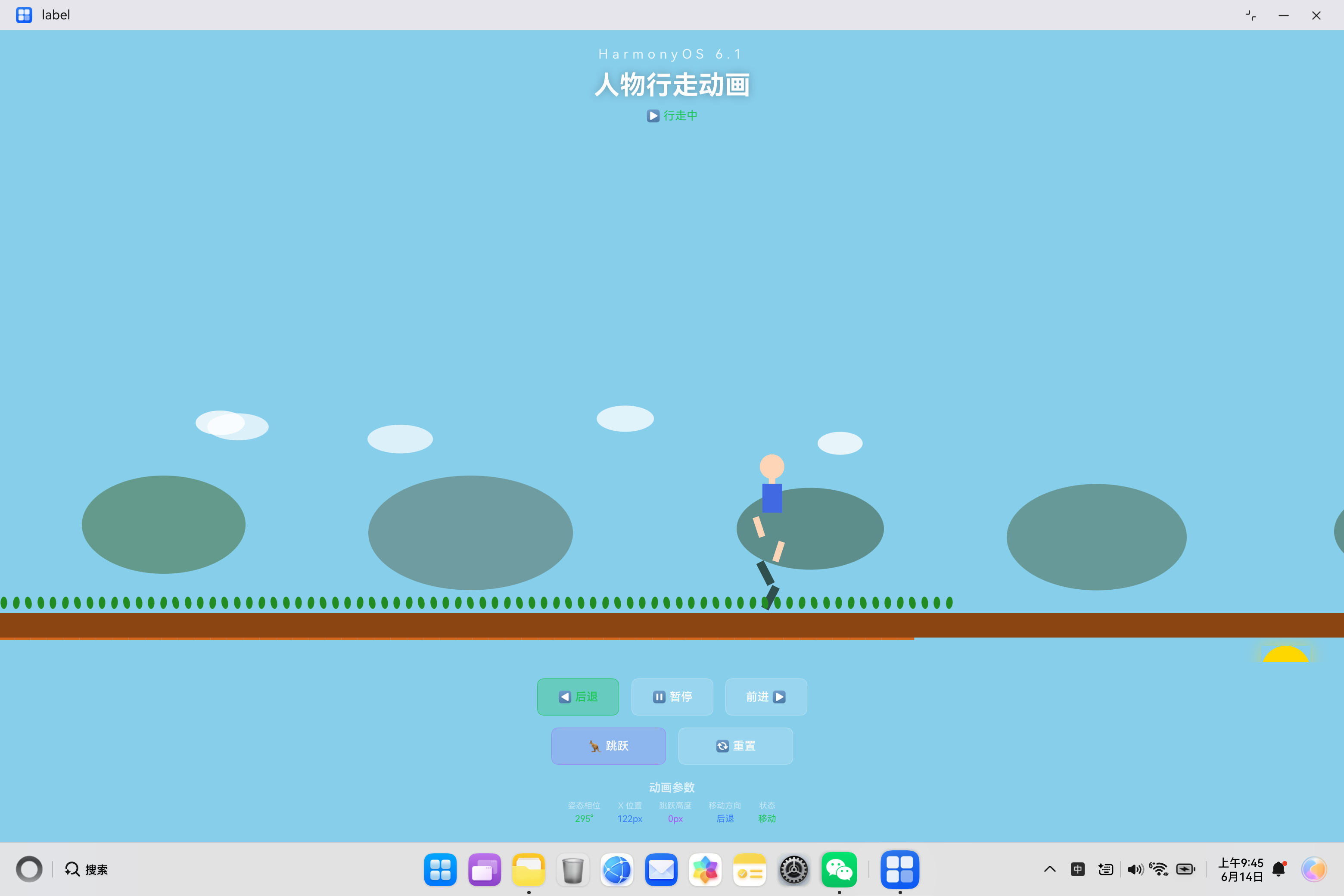Viewport: 1344px width, 896px height.
Task: Open the battery charging tray icon
Action: tap(1186, 869)
